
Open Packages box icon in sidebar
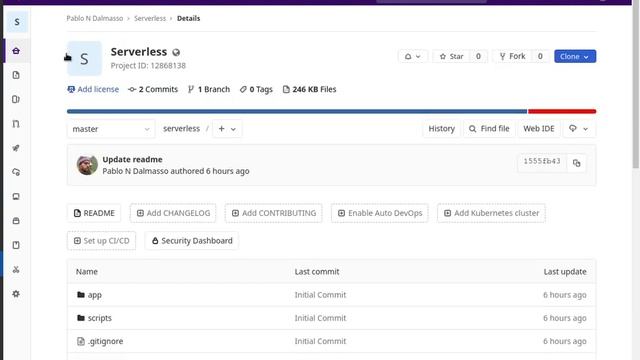click(16, 221)
